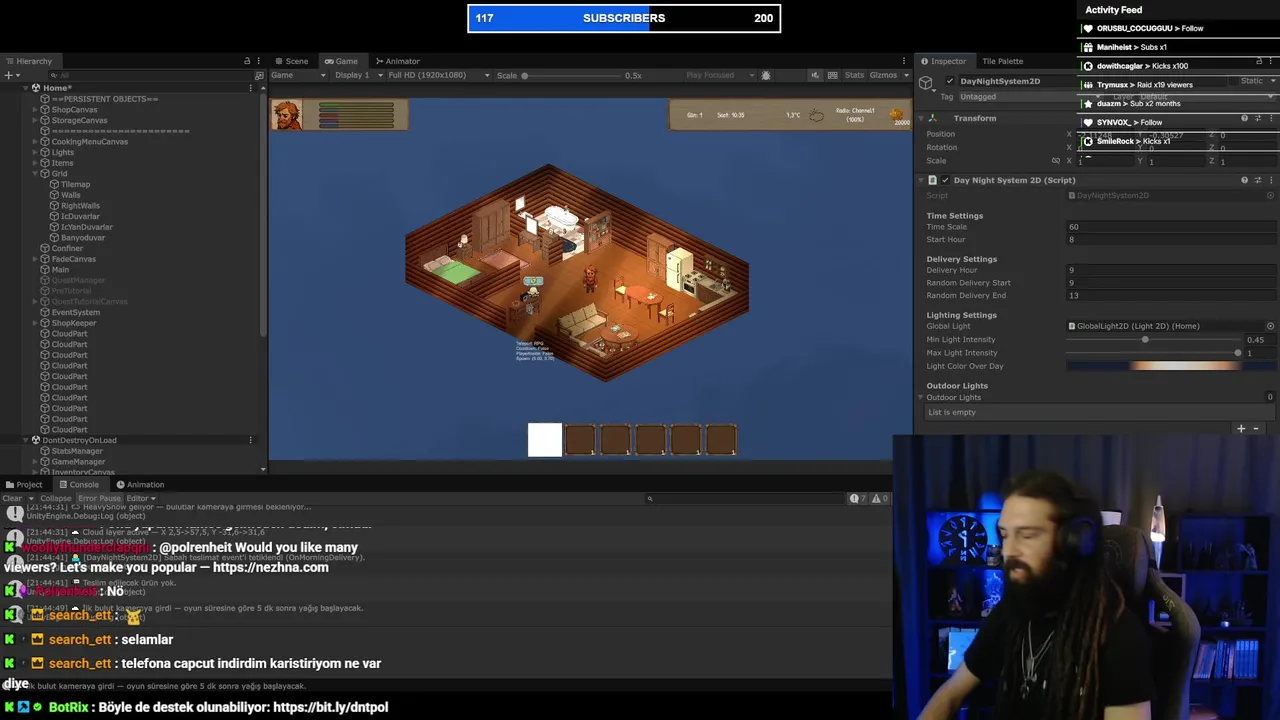The width and height of the screenshot is (1280, 720).
Task: Click the Time Scale value field
Action: point(1171,227)
